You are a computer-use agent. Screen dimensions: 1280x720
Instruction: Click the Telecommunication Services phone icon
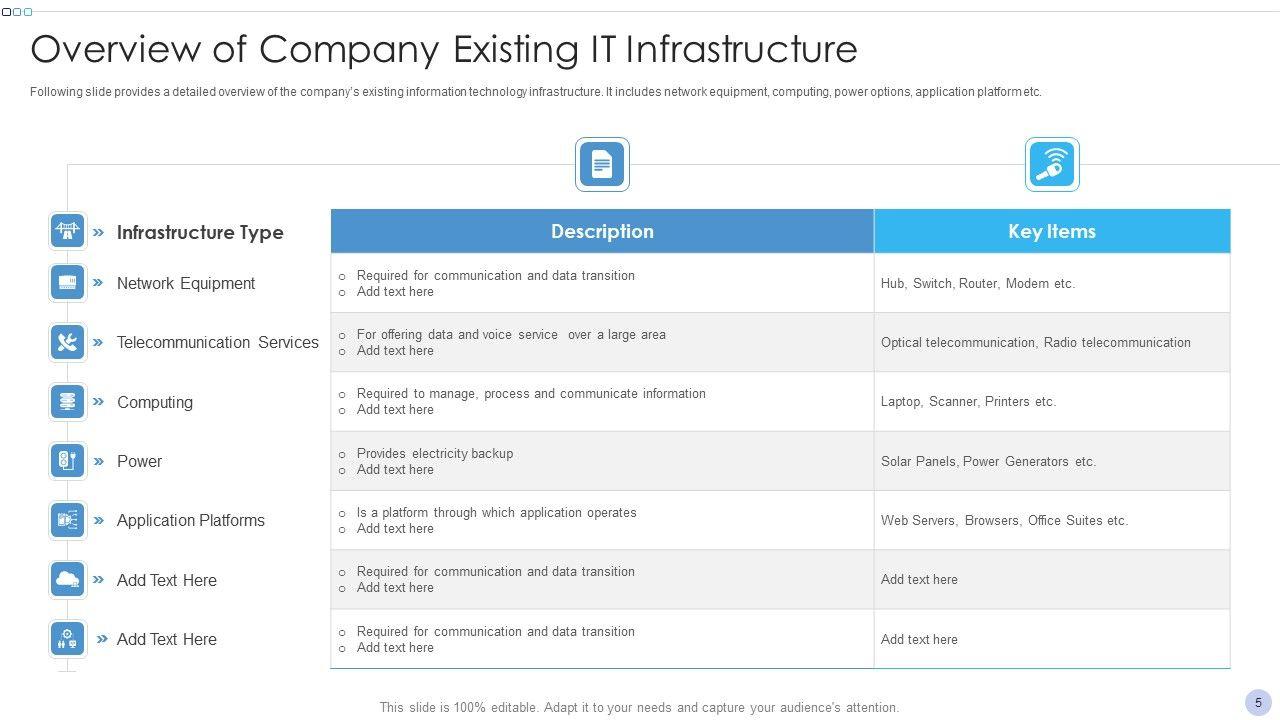68,342
